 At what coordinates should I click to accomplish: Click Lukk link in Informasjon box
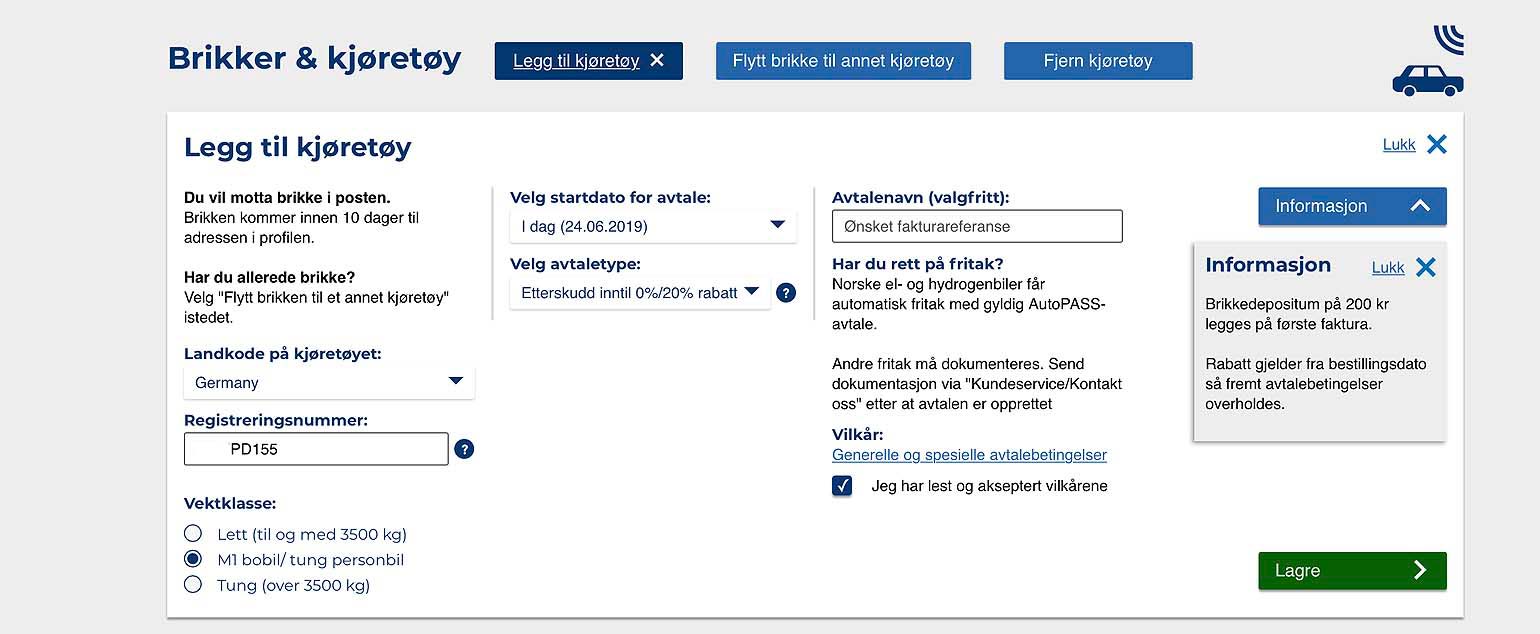(1388, 267)
